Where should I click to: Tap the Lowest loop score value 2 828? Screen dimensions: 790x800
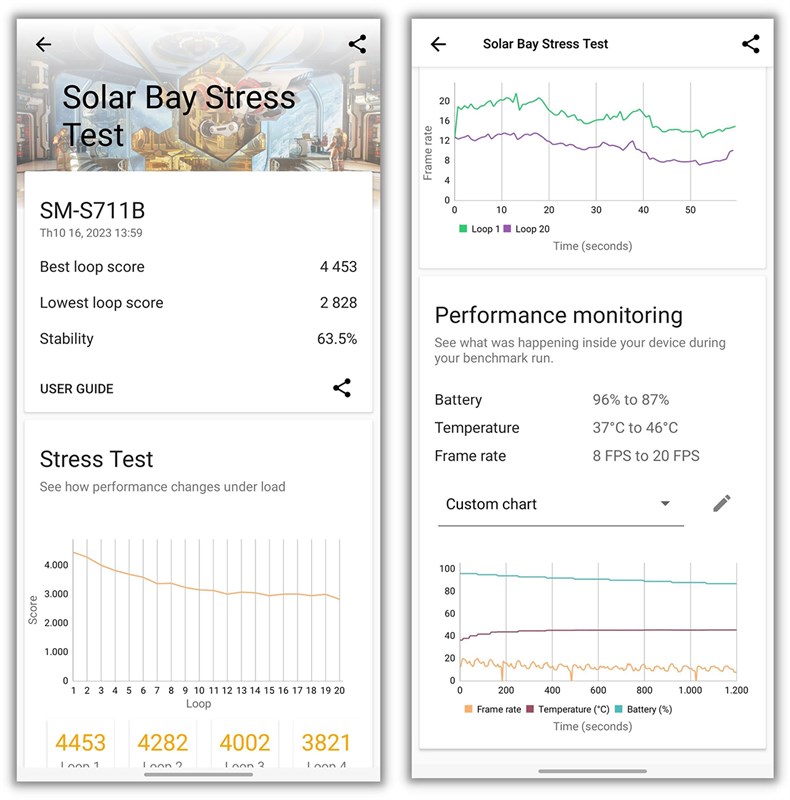(338, 303)
